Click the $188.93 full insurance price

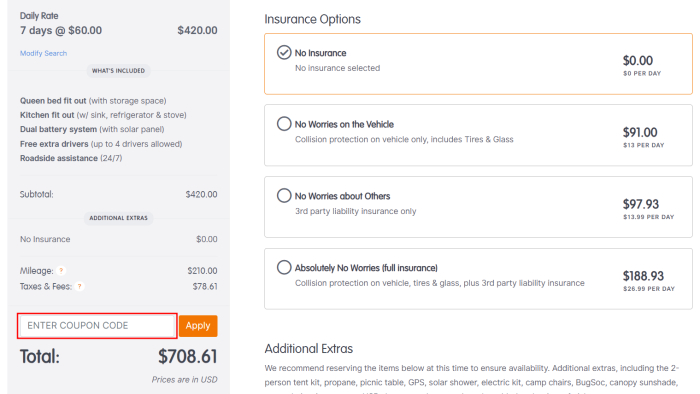pos(643,276)
